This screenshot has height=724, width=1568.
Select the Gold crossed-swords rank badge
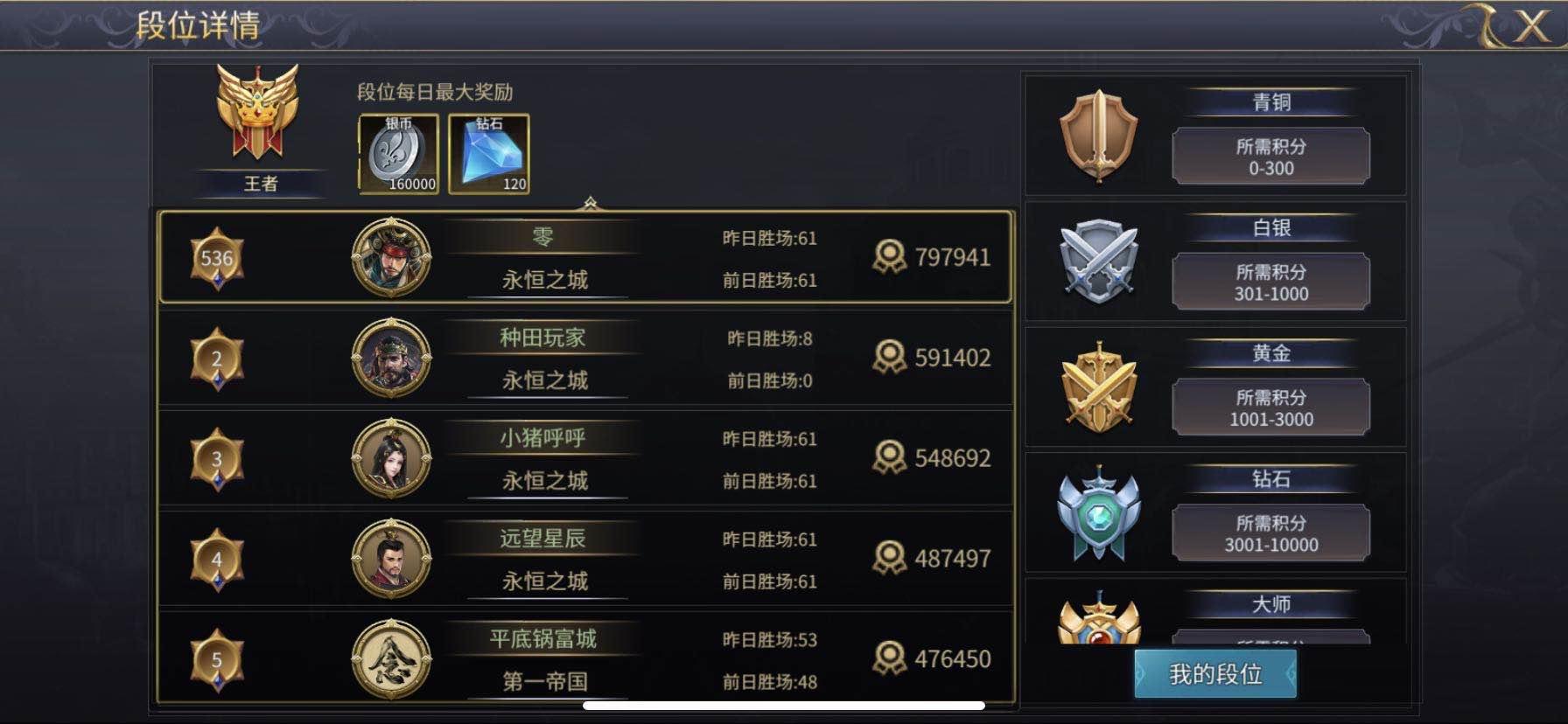coord(1099,386)
